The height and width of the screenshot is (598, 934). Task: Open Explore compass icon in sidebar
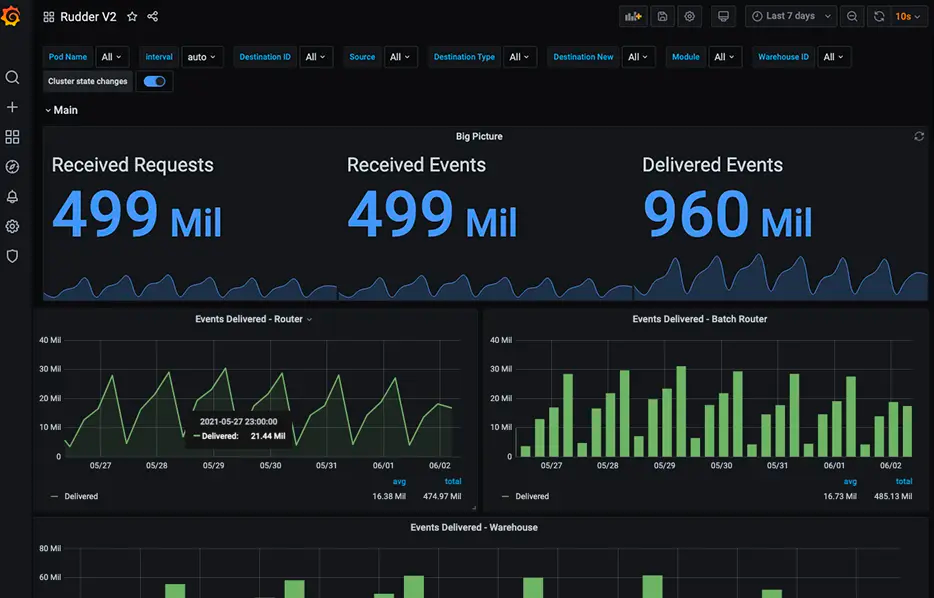(x=12, y=167)
